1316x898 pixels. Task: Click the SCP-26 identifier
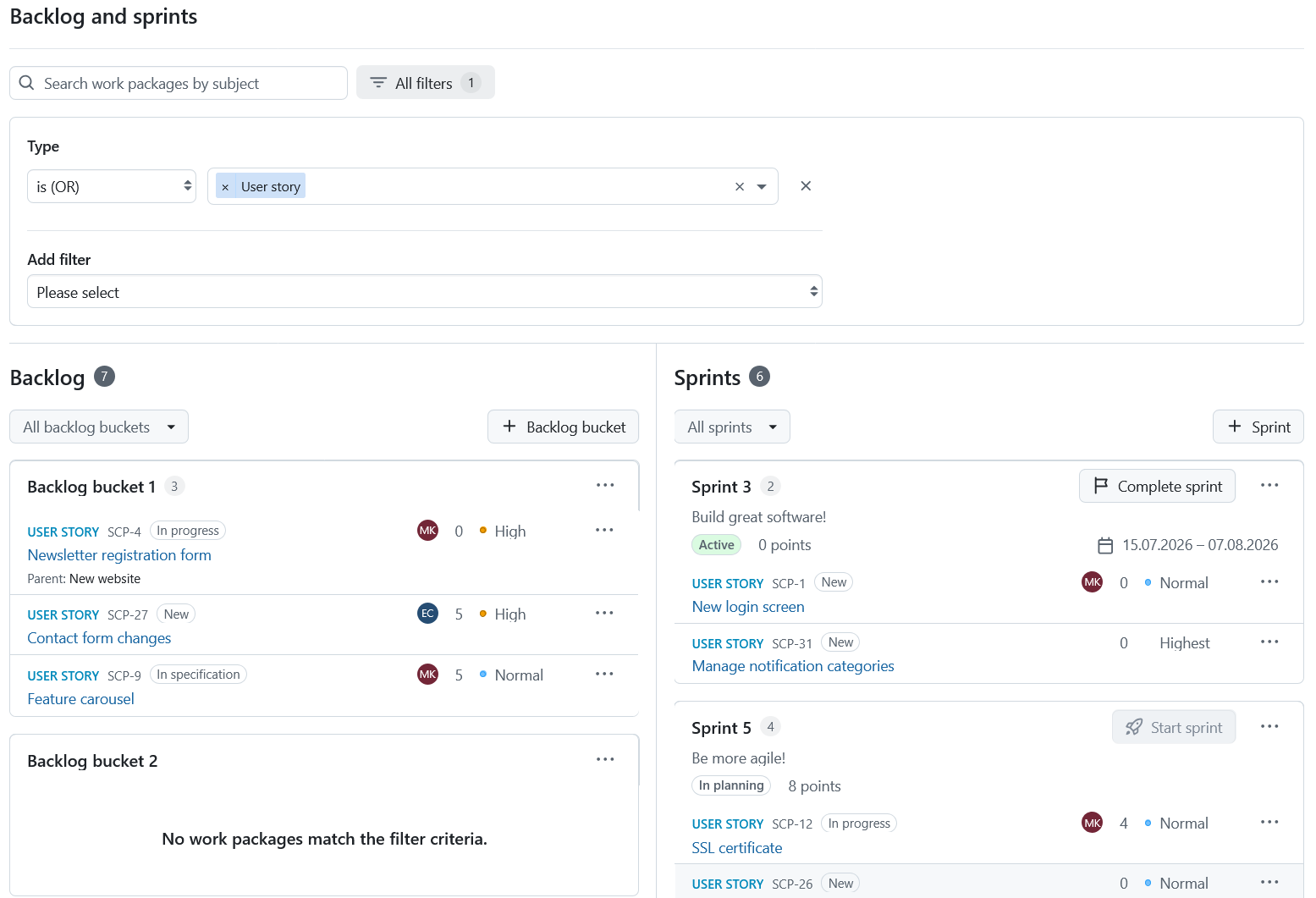pyautogui.click(x=792, y=884)
